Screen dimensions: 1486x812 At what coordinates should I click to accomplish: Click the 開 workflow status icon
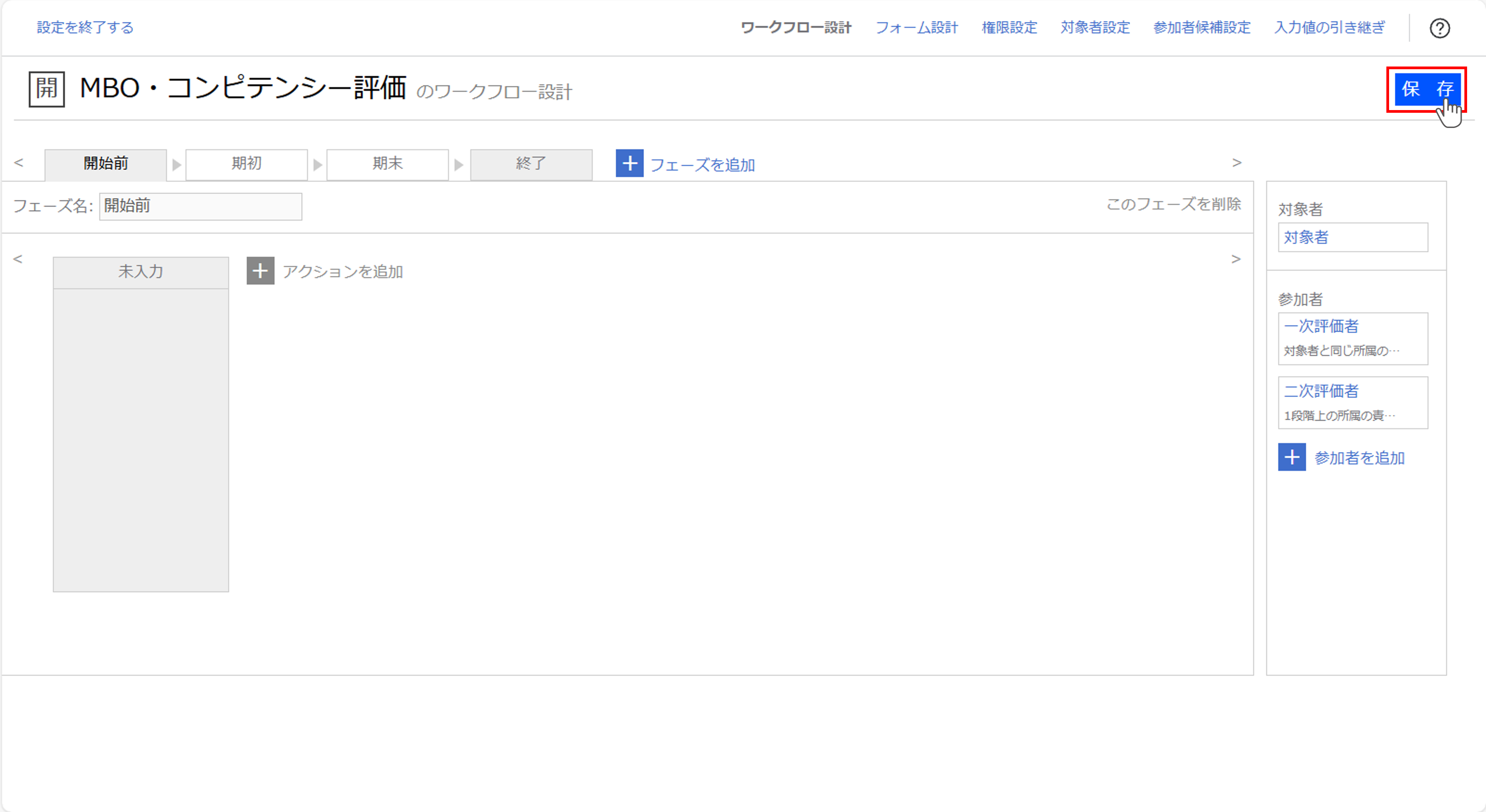(x=47, y=89)
